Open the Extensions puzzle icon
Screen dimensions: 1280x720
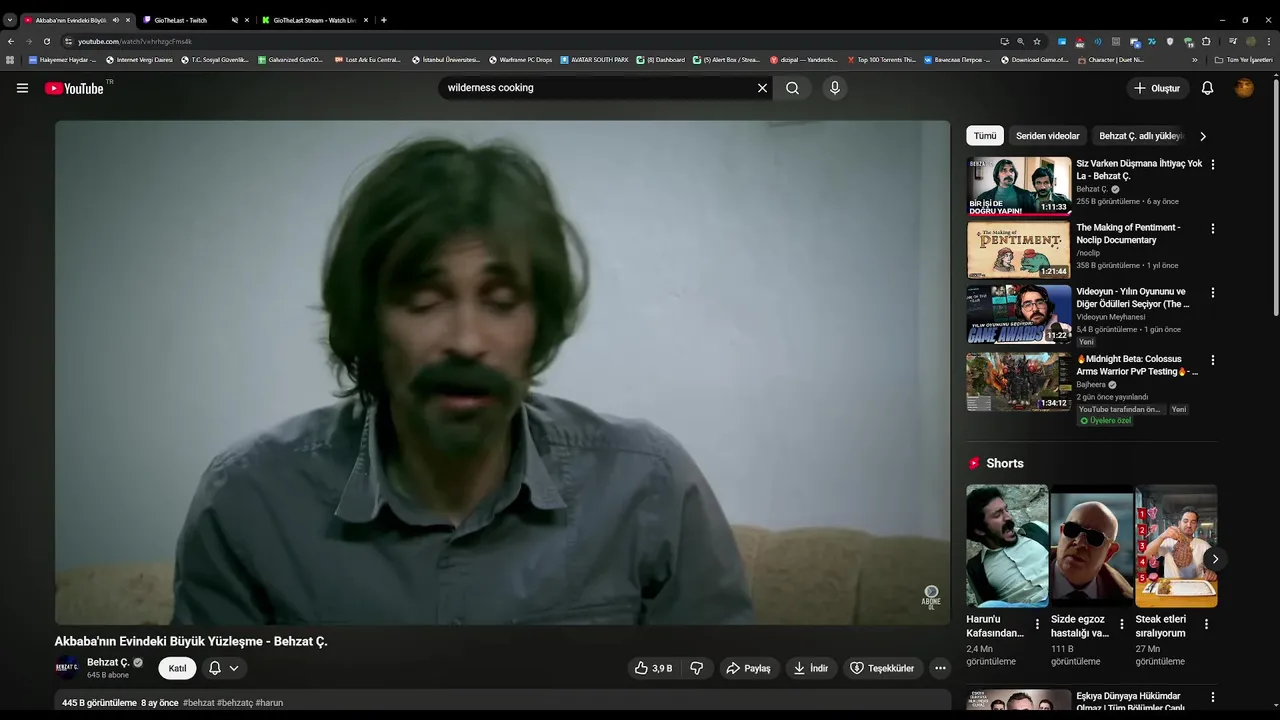pyautogui.click(x=1206, y=41)
